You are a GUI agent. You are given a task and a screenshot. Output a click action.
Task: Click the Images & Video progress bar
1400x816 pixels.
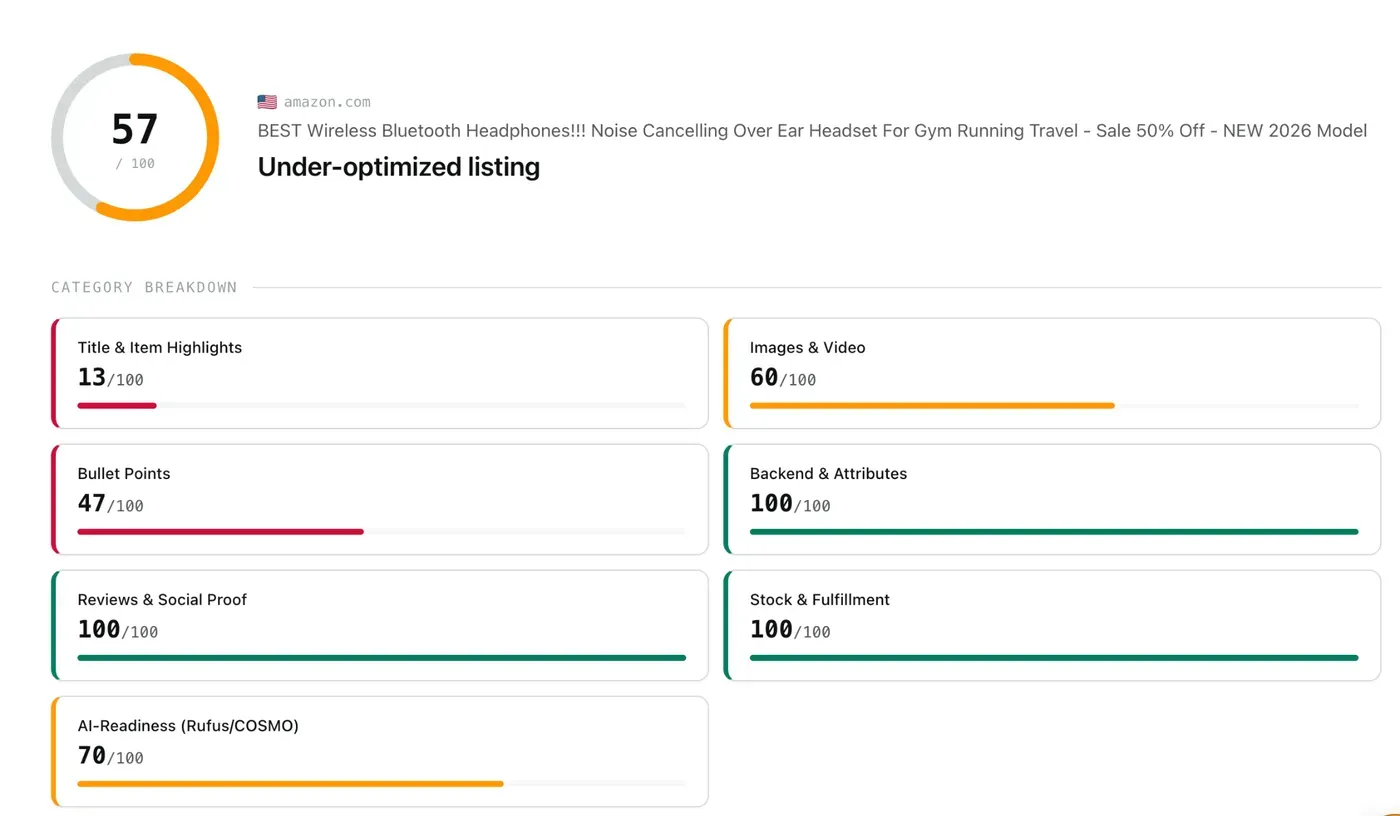click(x=1054, y=405)
